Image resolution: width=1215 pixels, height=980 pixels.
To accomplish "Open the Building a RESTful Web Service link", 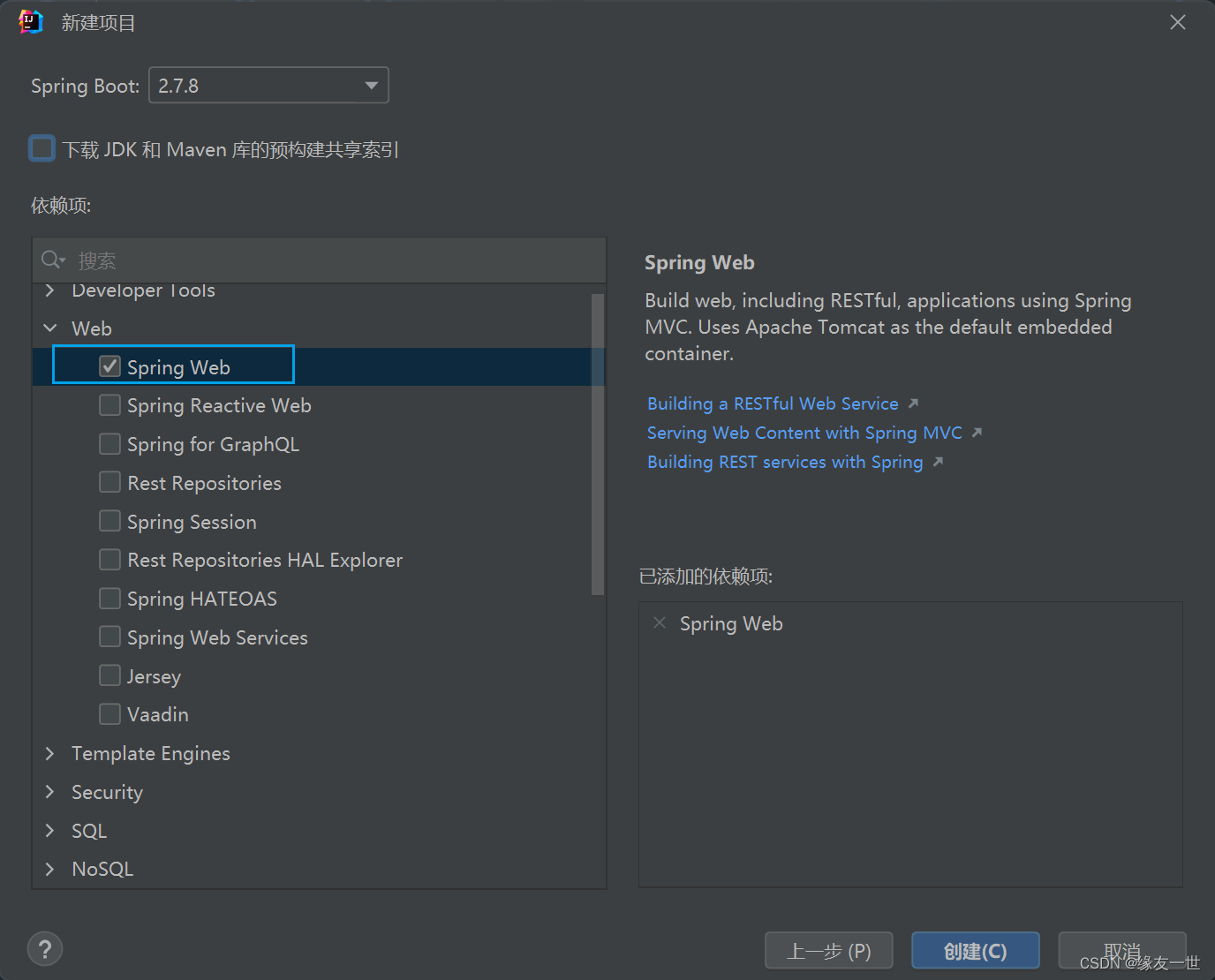I will [773, 403].
